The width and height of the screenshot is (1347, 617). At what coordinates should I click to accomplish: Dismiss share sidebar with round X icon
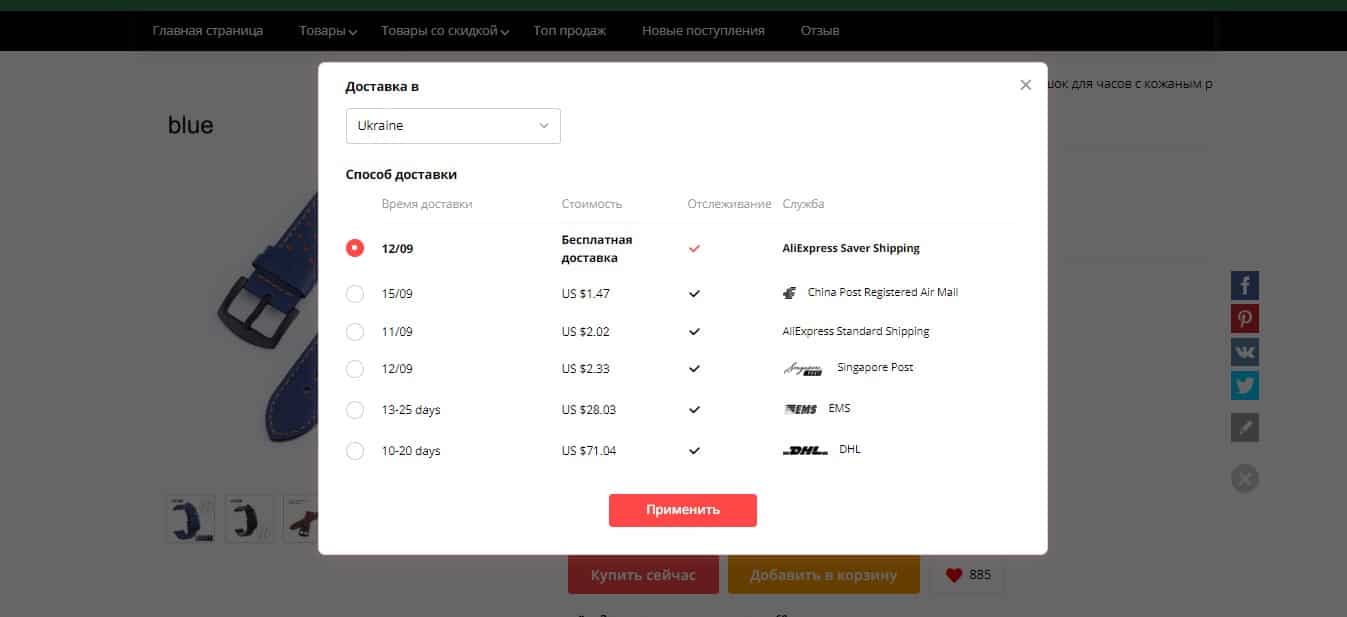coord(1245,479)
